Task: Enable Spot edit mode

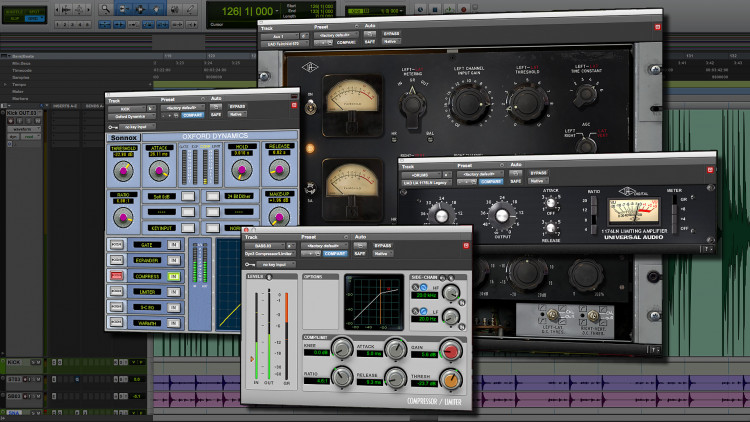Action: [34, 11]
